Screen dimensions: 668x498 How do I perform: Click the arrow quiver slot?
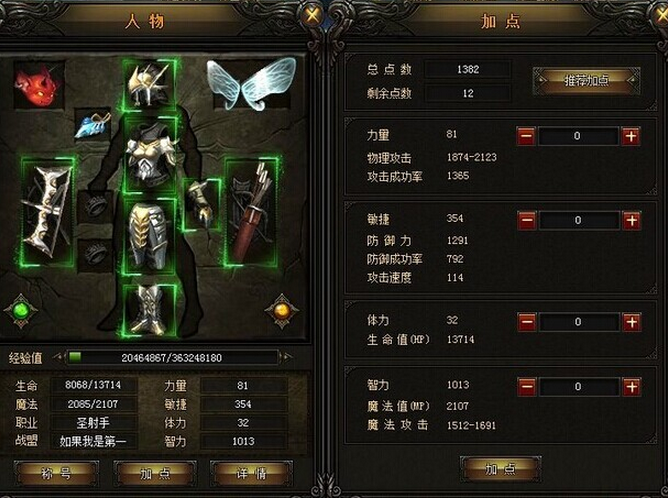[x=251, y=212]
